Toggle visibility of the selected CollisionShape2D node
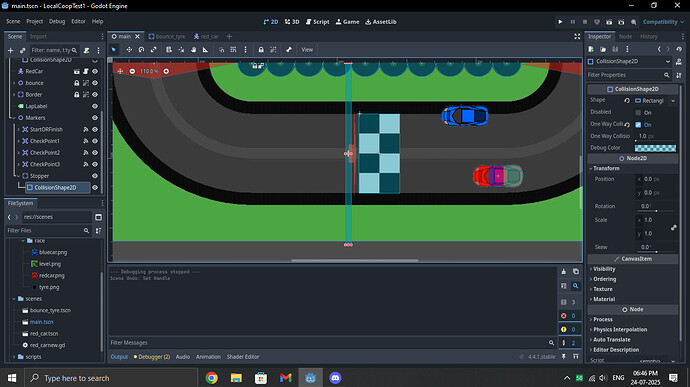This screenshot has height=387, width=690. (x=95, y=188)
